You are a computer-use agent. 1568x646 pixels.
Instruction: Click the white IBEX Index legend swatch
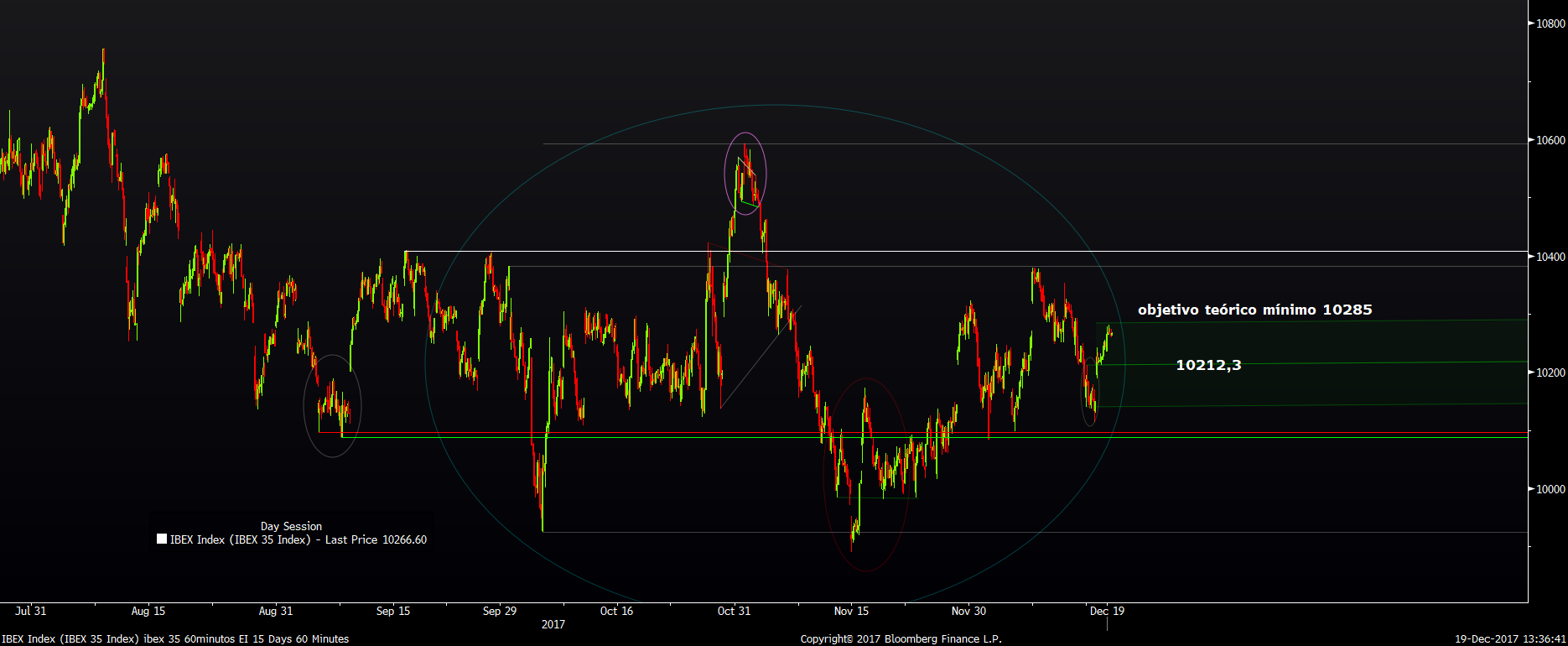coord(162,539)
